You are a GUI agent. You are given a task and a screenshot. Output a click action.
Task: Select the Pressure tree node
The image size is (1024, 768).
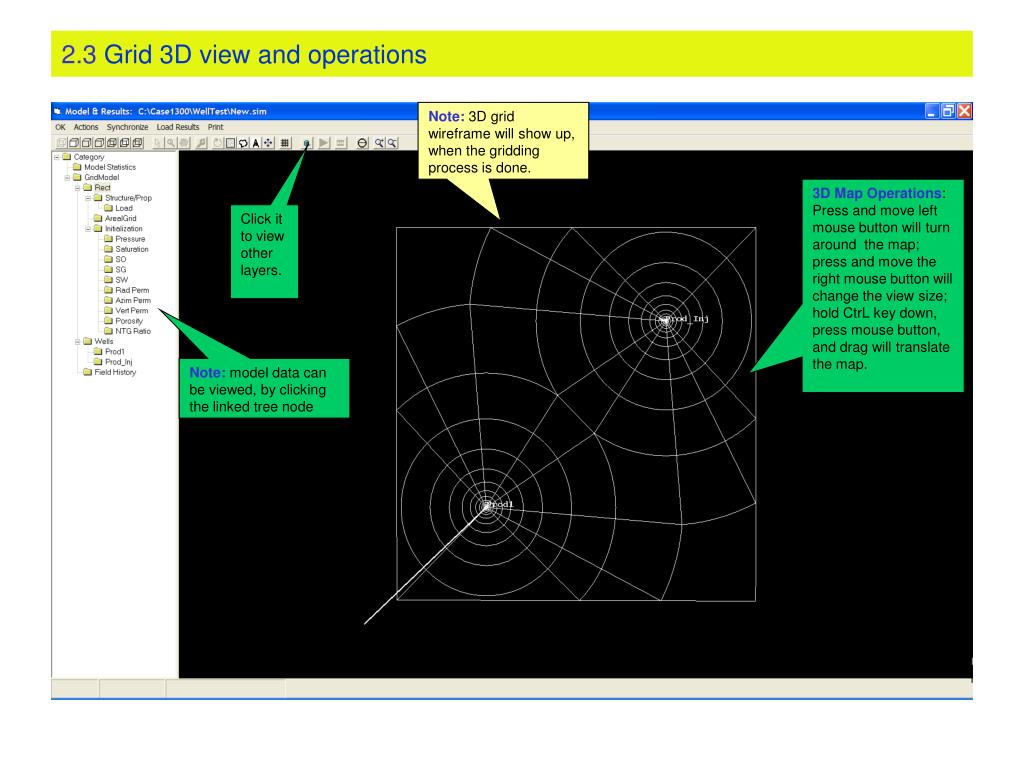click(x=130, y=239)
